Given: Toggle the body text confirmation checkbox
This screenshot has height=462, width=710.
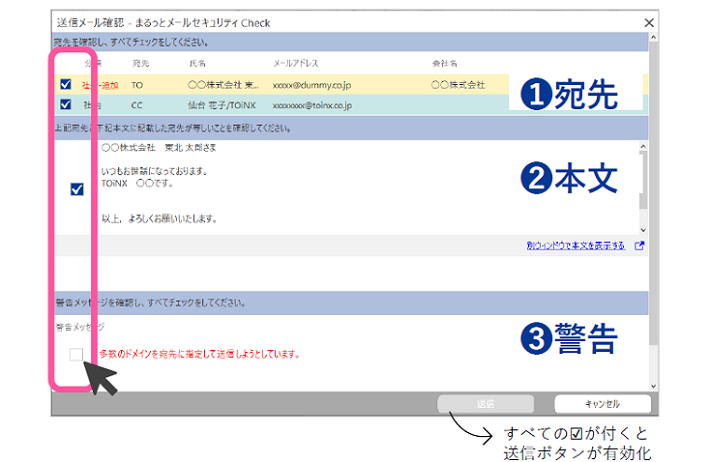Looking at the screenshot, I should click(x=78, y=189).
